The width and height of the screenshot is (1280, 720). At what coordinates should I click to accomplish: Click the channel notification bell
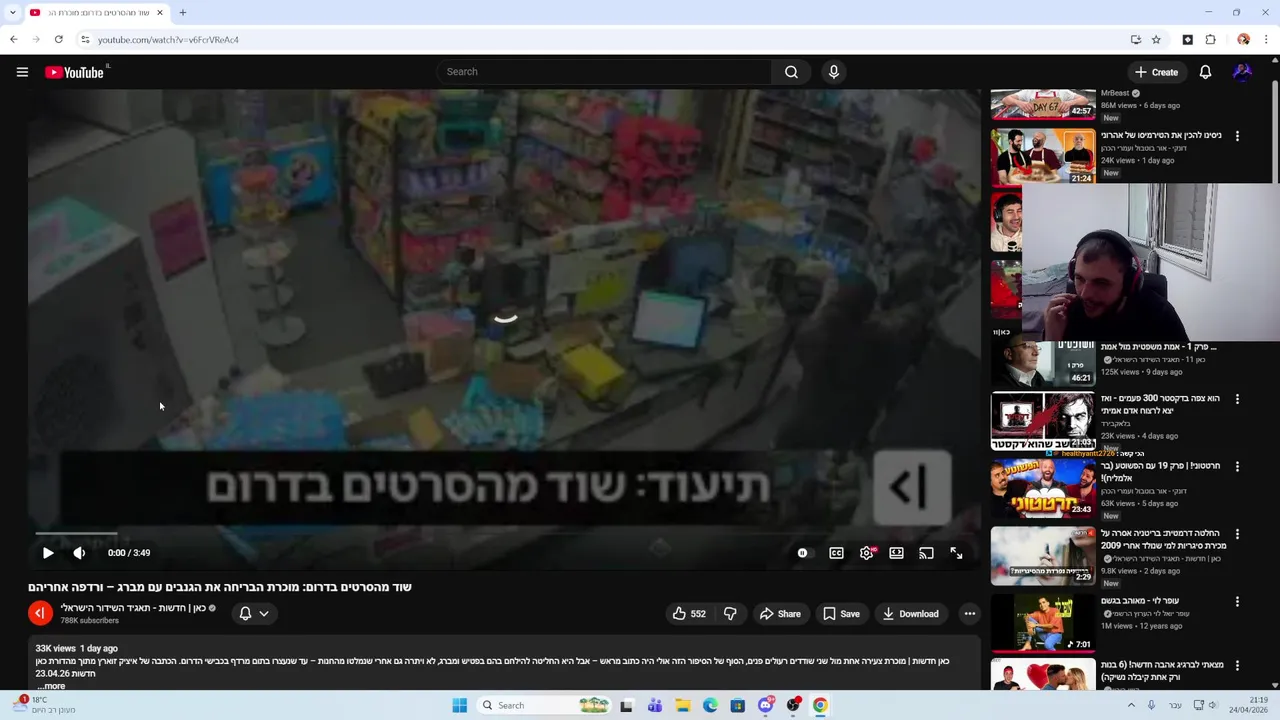[245, 614]
